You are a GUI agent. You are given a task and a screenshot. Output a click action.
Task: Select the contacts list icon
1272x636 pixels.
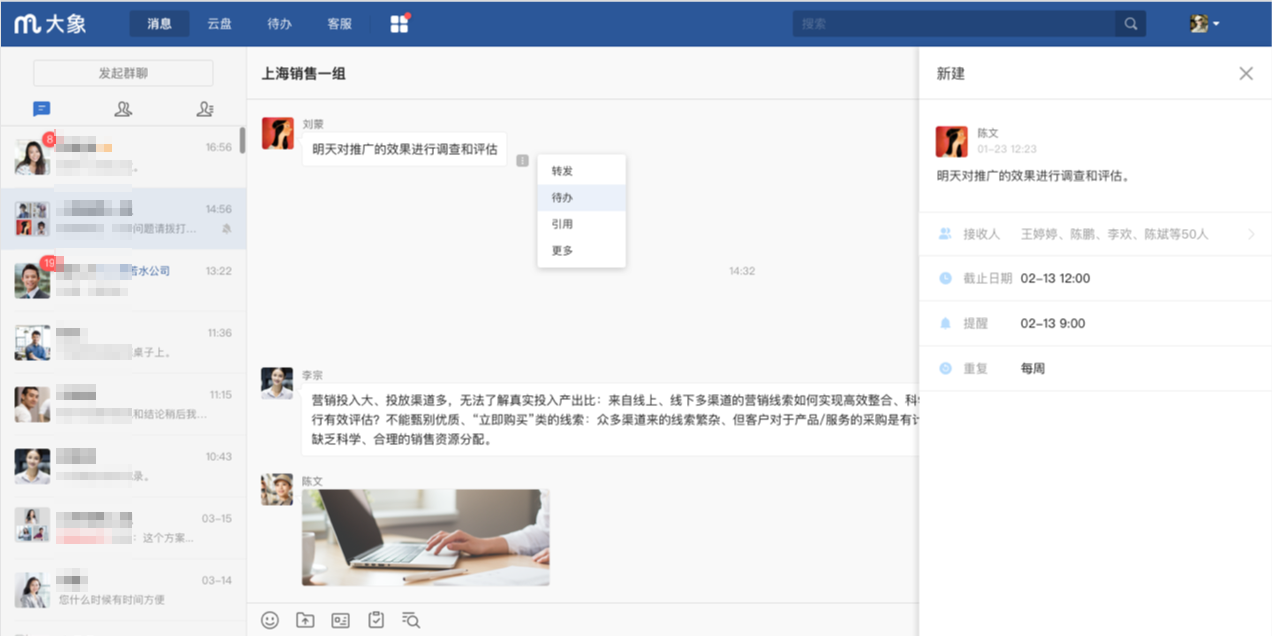[x=123, y=109]
